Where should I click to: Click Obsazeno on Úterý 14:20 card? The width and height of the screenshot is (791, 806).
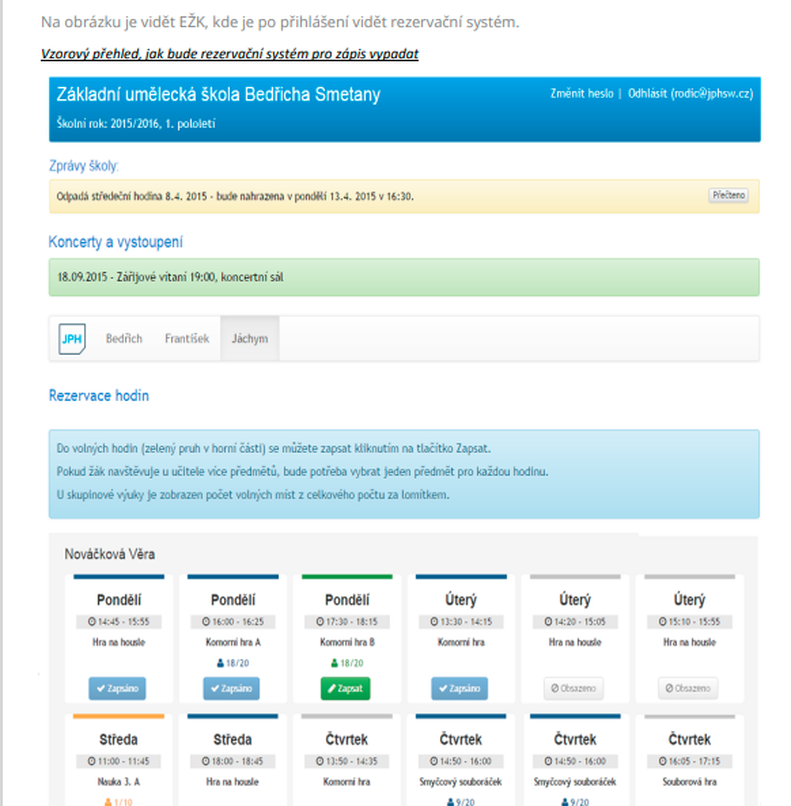[x=574, y=688]
